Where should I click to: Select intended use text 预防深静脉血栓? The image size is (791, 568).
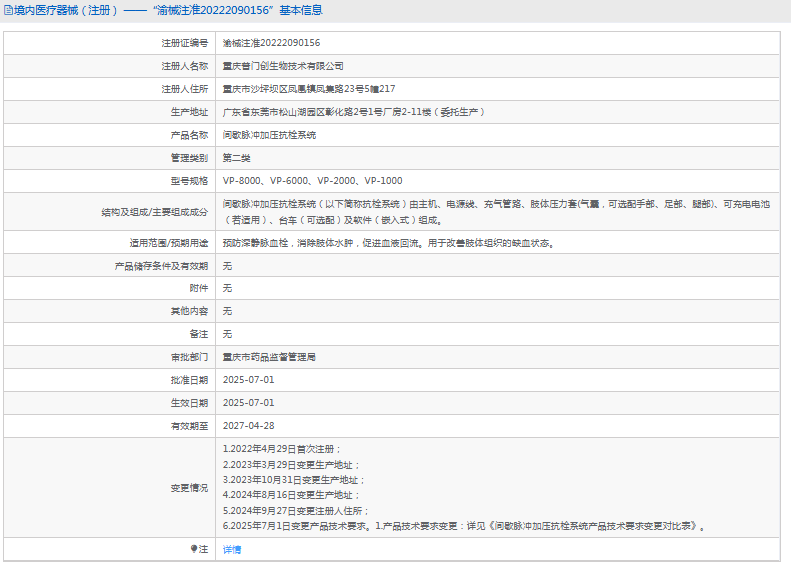(x=388, y=243)
